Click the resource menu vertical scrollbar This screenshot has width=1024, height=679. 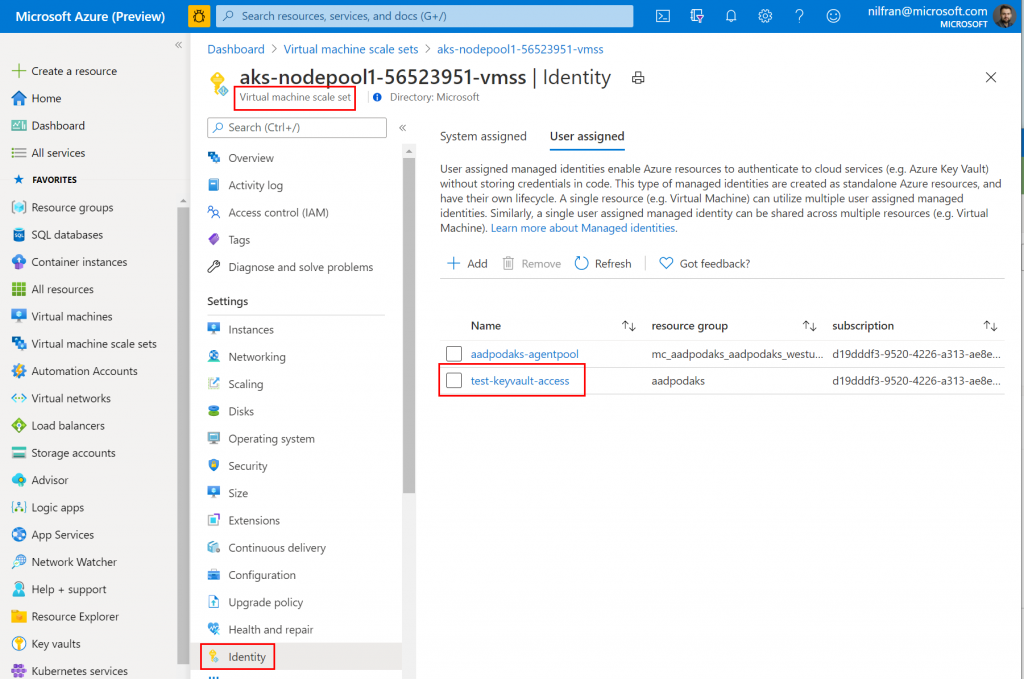[x=409, y=326]
